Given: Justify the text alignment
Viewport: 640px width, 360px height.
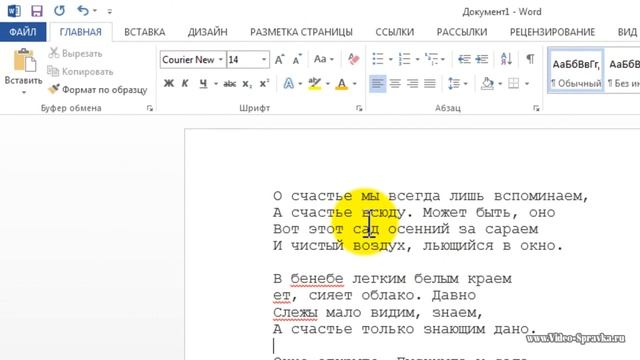Looking at the screenshot, I should pyautogui.click(x=430, y=84).
